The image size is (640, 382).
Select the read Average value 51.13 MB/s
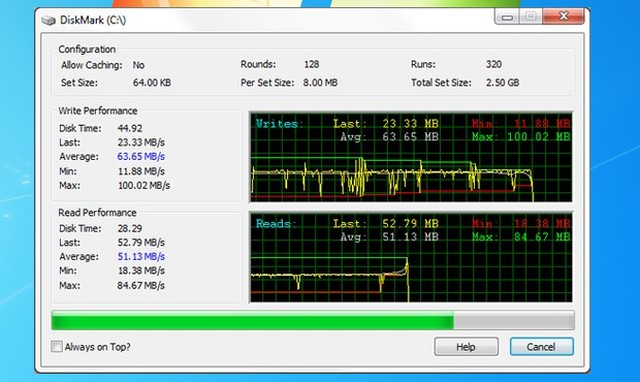pos(141,256)
